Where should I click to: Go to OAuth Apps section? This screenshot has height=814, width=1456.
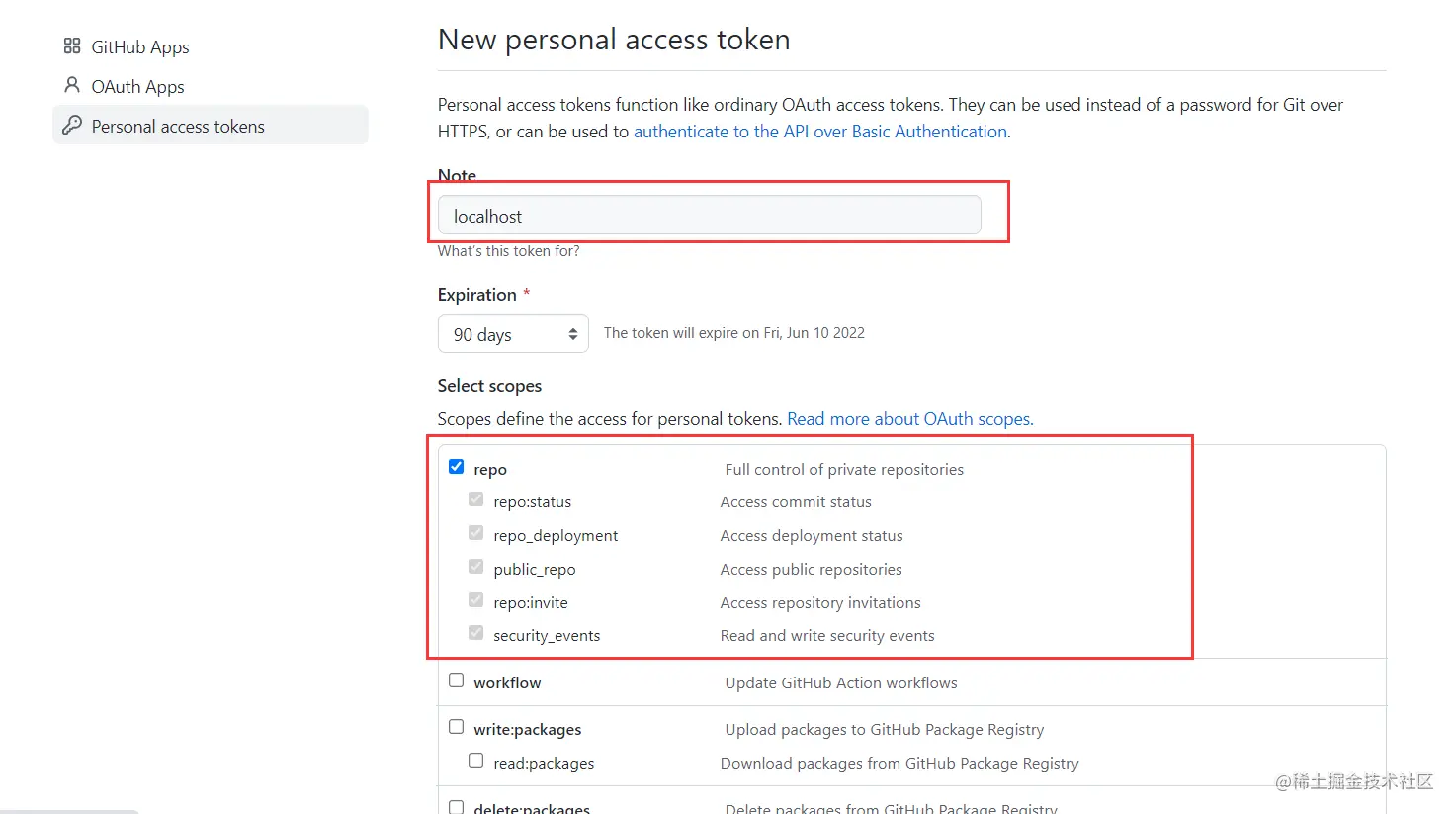137,87
